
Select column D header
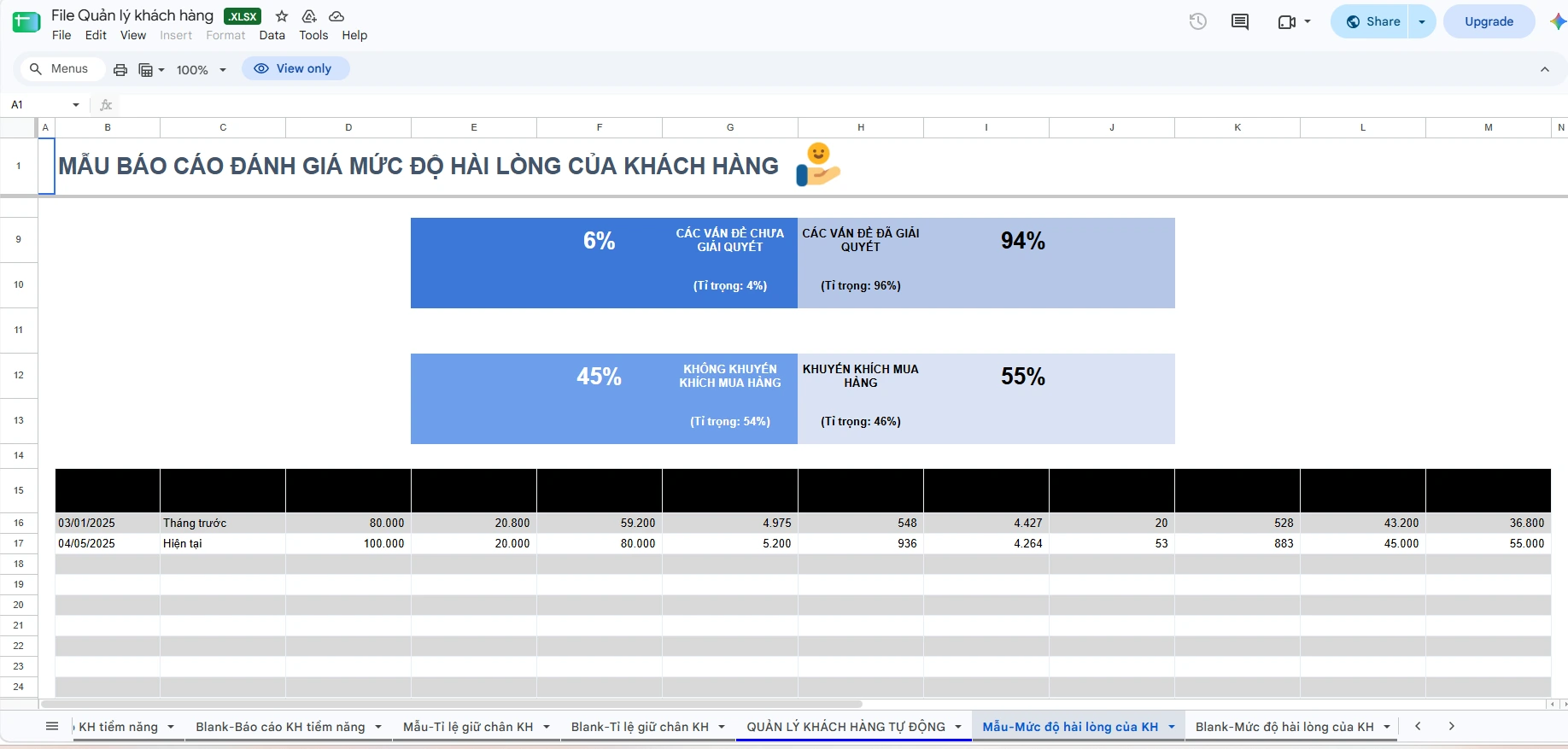tap(348, 127)
